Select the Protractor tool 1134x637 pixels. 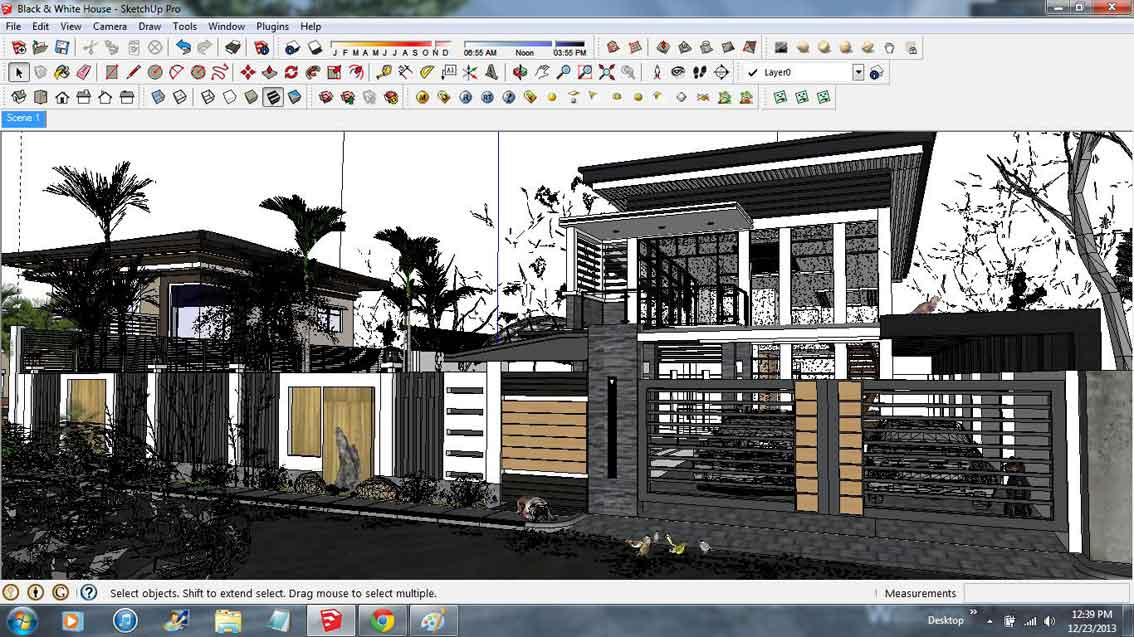427,72
